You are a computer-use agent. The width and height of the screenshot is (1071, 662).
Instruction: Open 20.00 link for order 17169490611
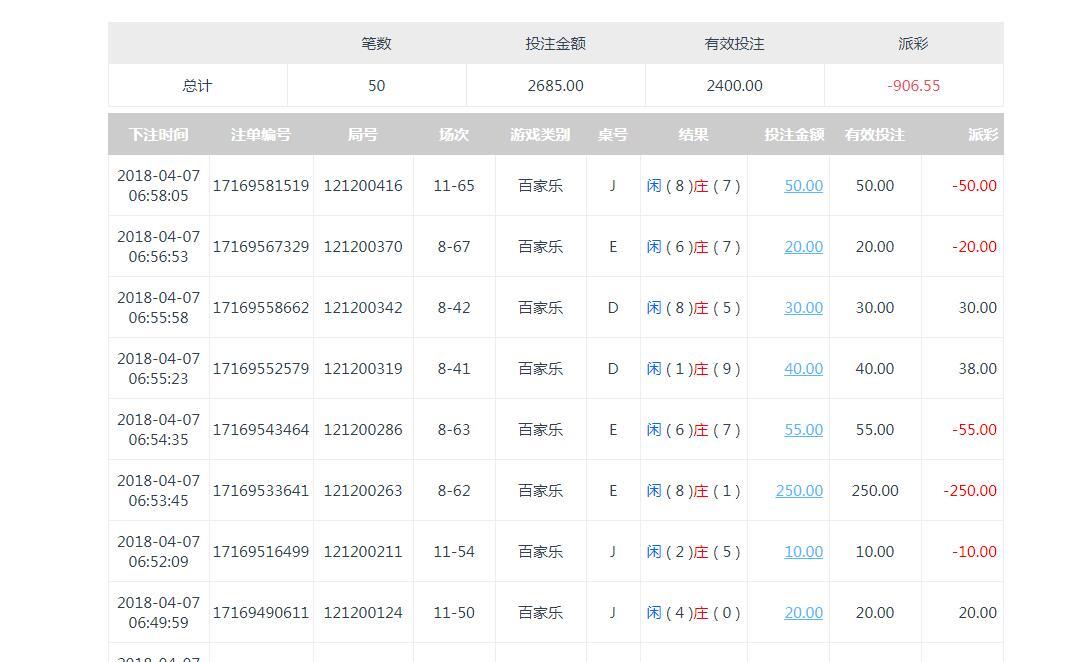pyautogui.click(x=803, y=613)
